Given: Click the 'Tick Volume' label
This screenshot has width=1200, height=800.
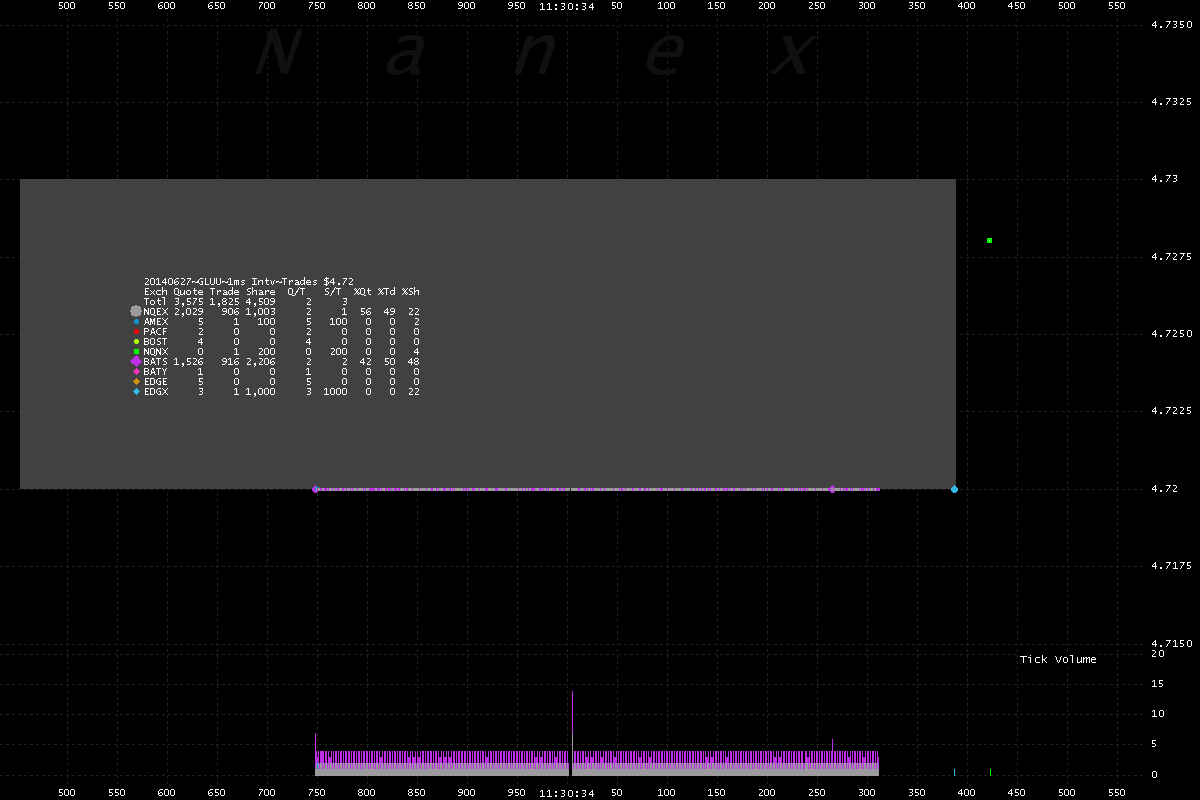Looking at the screenshot, I should pos(1058,659).
